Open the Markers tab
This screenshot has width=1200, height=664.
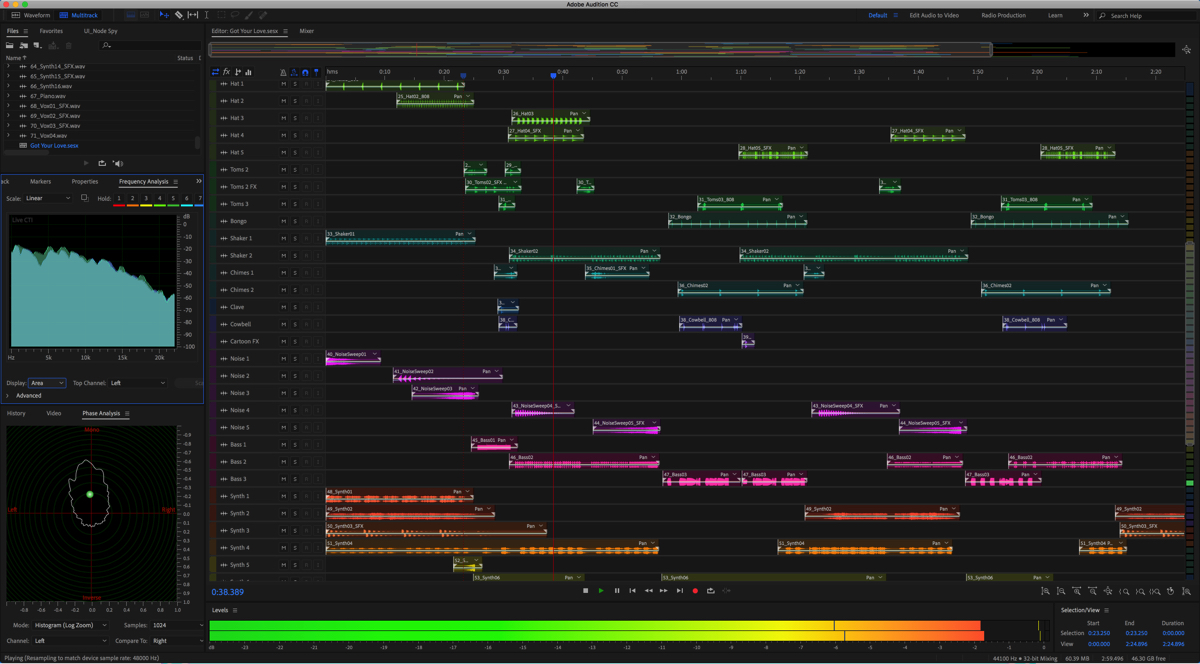[40, 182]
